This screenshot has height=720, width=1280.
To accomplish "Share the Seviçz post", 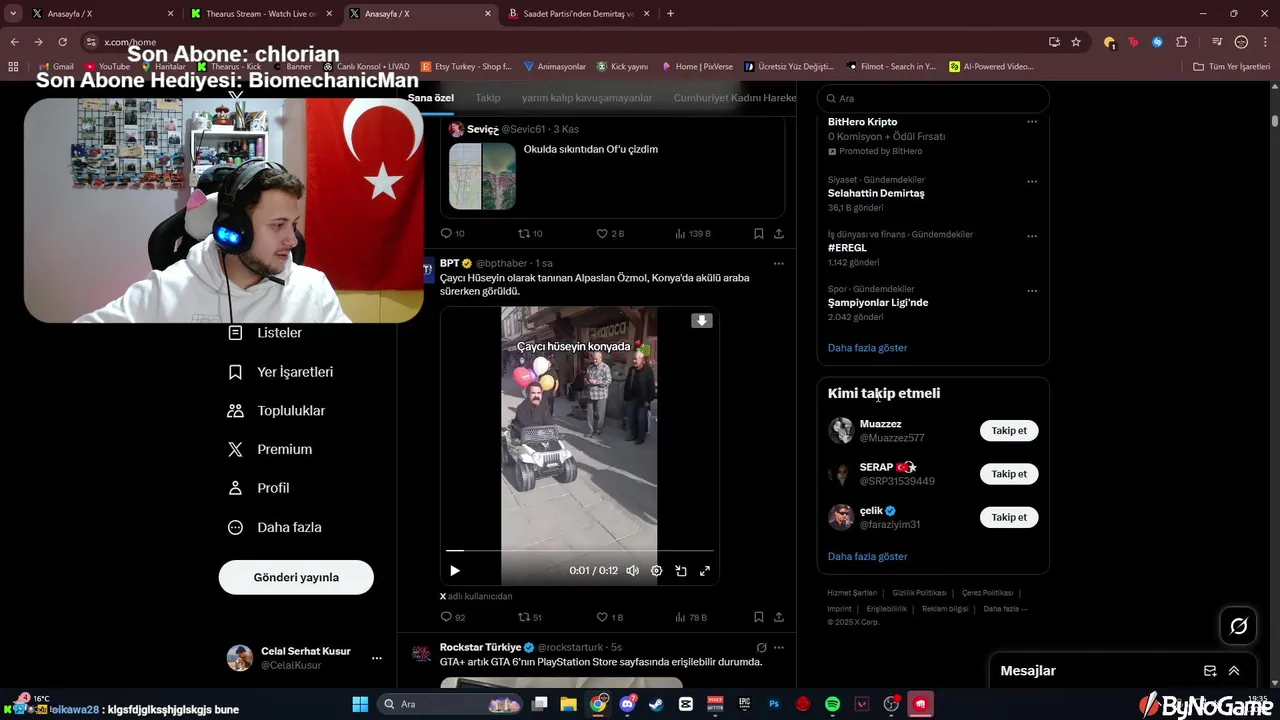I will pos(779,233).
